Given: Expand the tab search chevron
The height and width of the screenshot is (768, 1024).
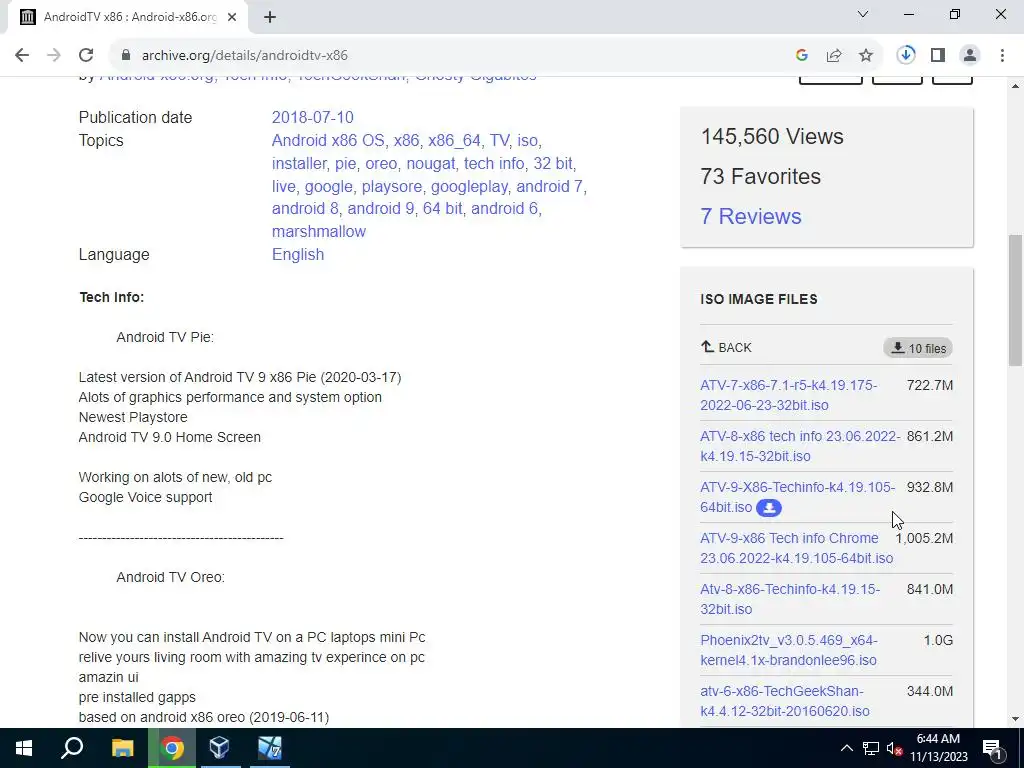Looking at the screenshot, I should 863,14.
